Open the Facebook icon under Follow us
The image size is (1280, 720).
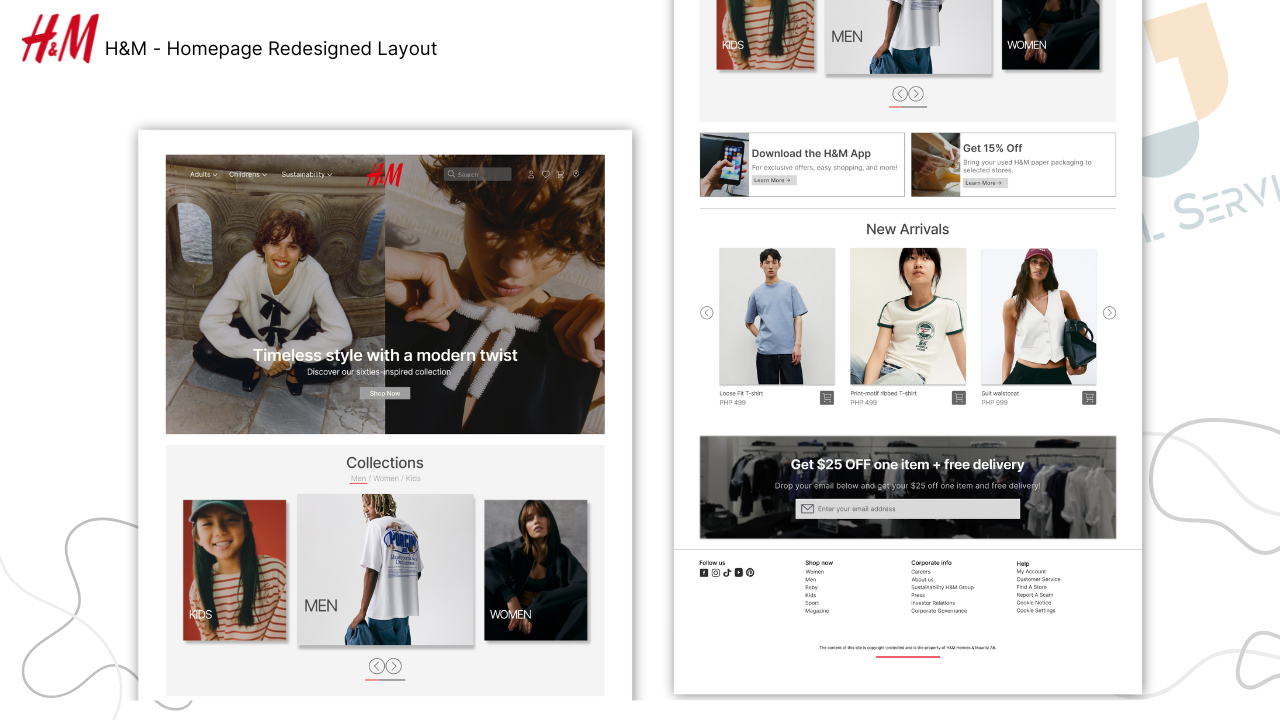click(704, 573)
